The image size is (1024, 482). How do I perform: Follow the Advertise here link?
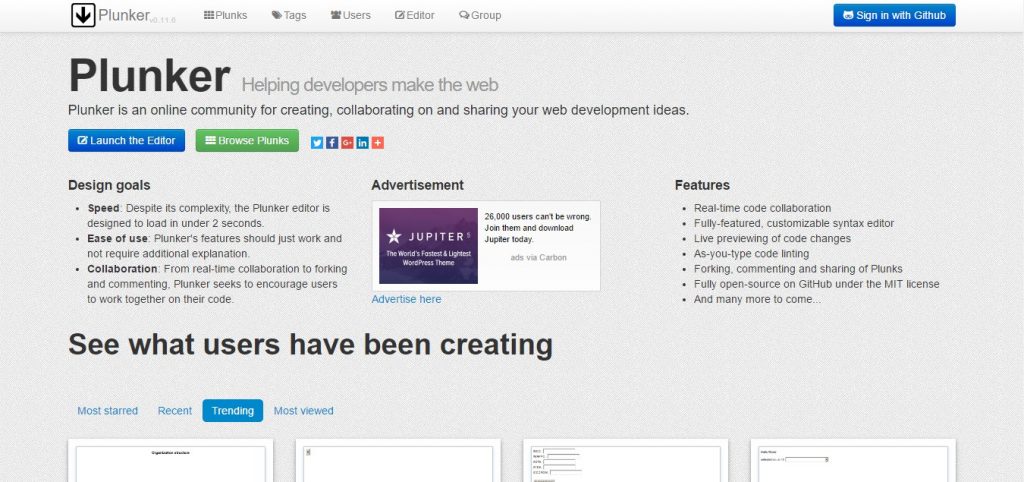(406, 299)
